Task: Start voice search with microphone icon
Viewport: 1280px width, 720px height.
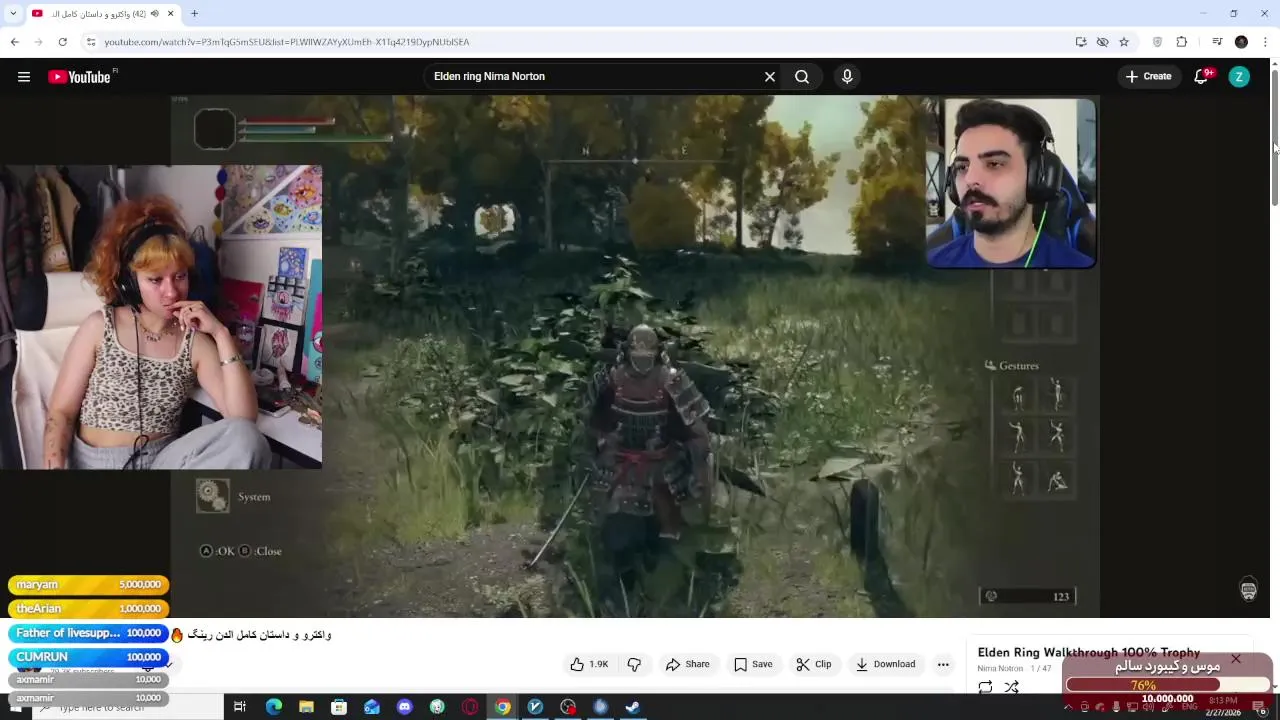Action: [847, 77]
